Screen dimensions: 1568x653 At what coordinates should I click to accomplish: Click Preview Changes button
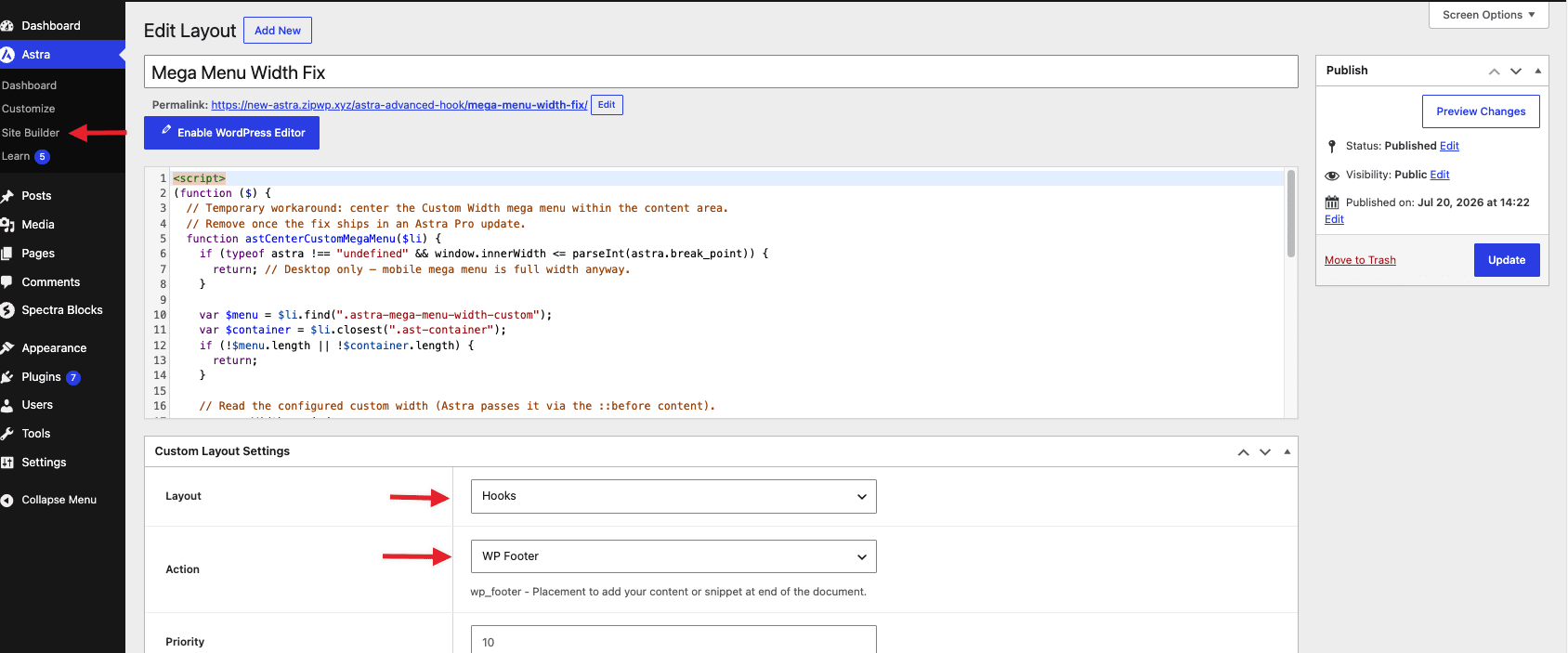(x=1481, y=111)
